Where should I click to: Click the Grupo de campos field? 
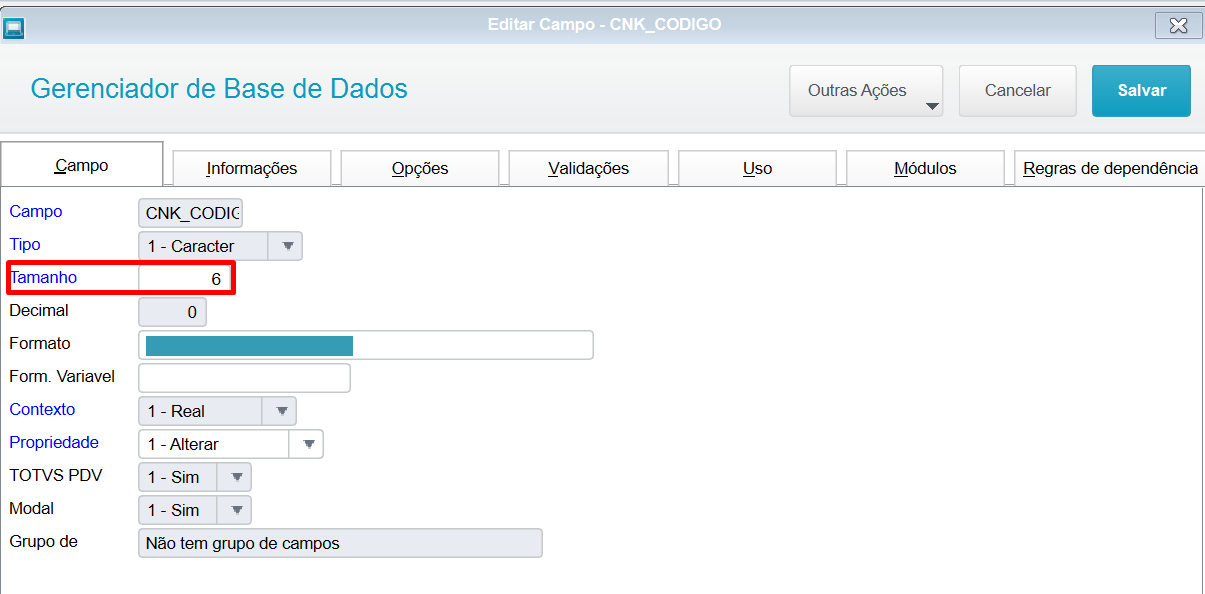pyautogui.click(x=340, y=543)
